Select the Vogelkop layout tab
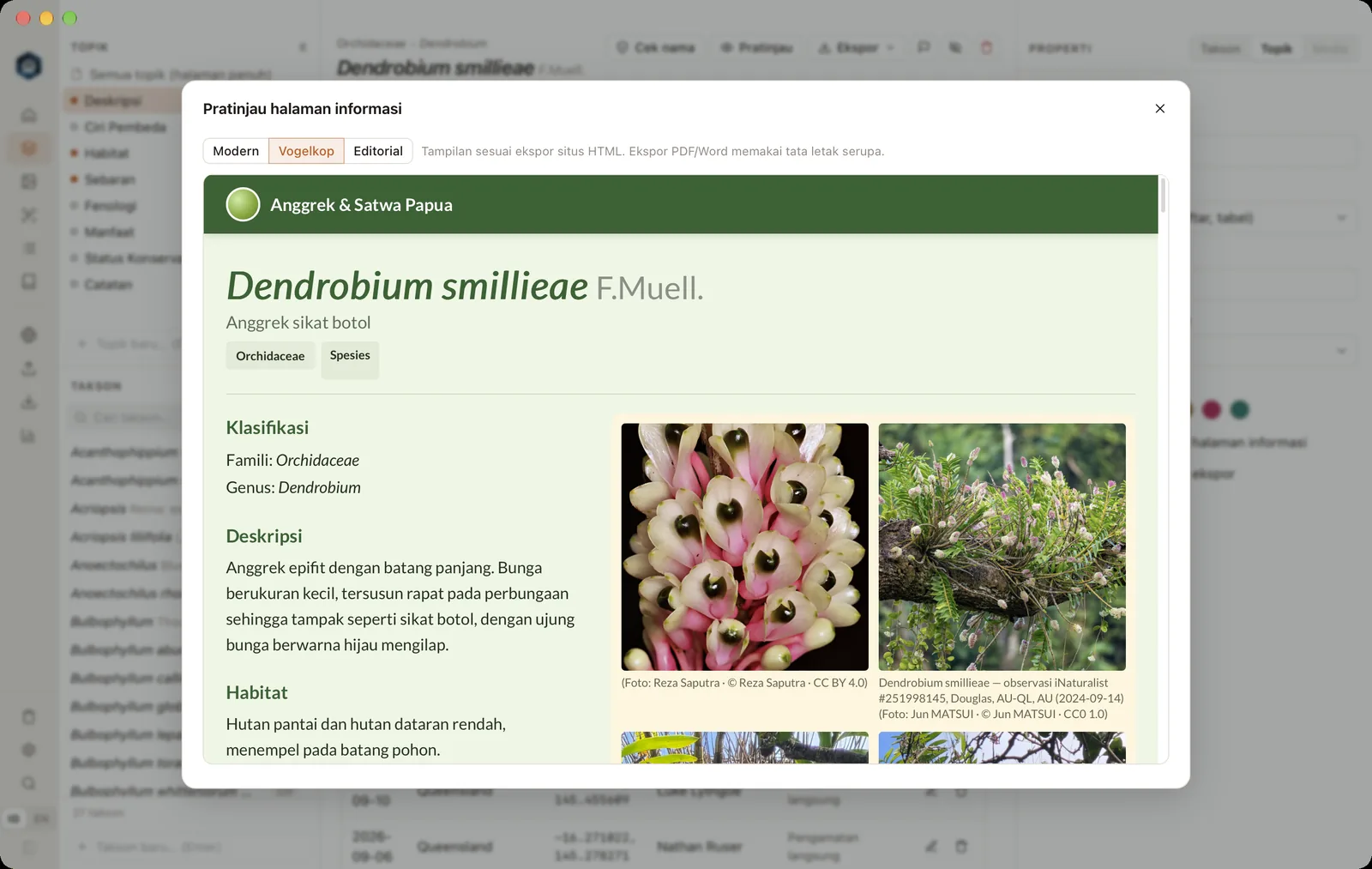 306,151
